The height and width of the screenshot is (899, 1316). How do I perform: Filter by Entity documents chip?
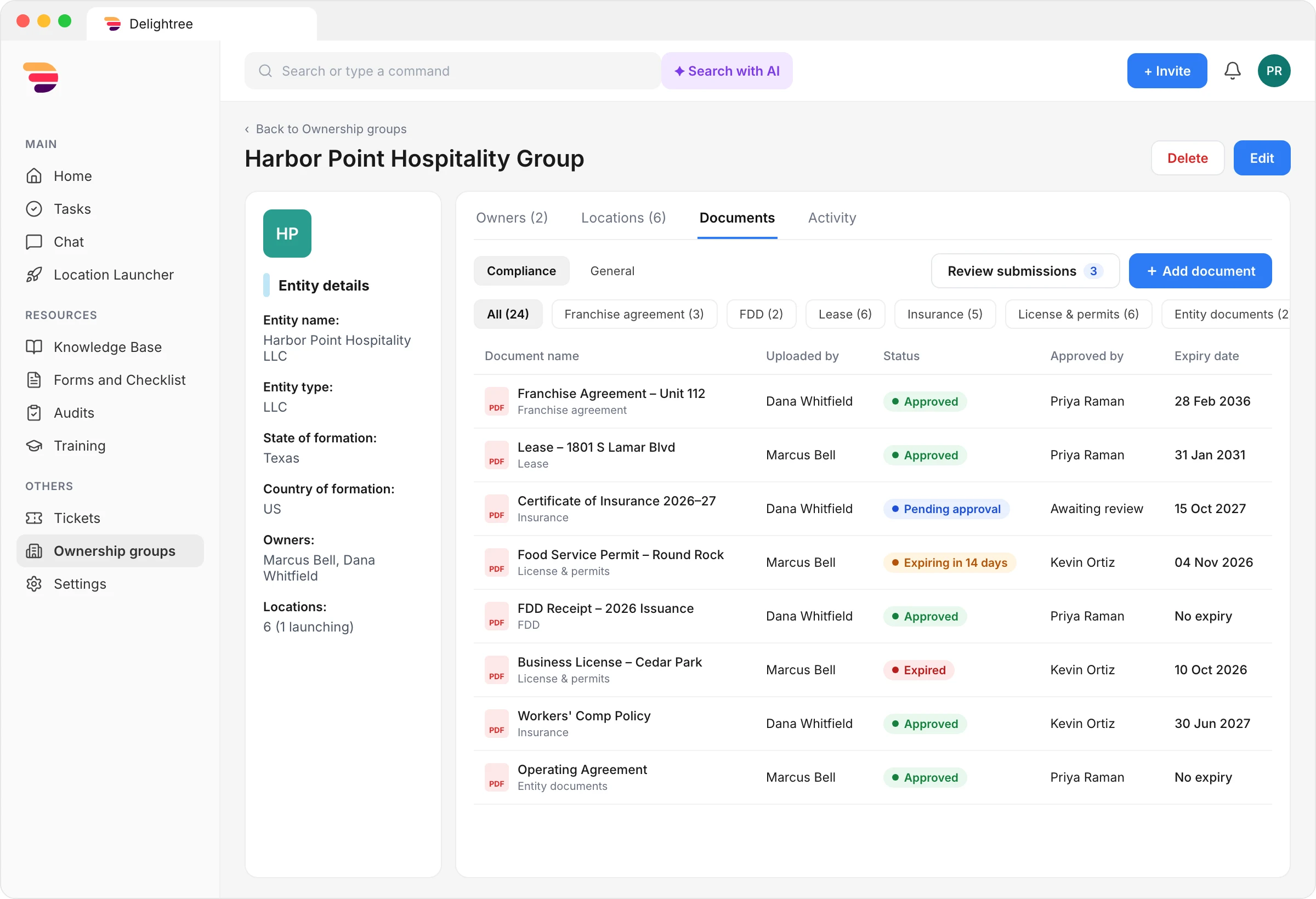click(1226, 314)
